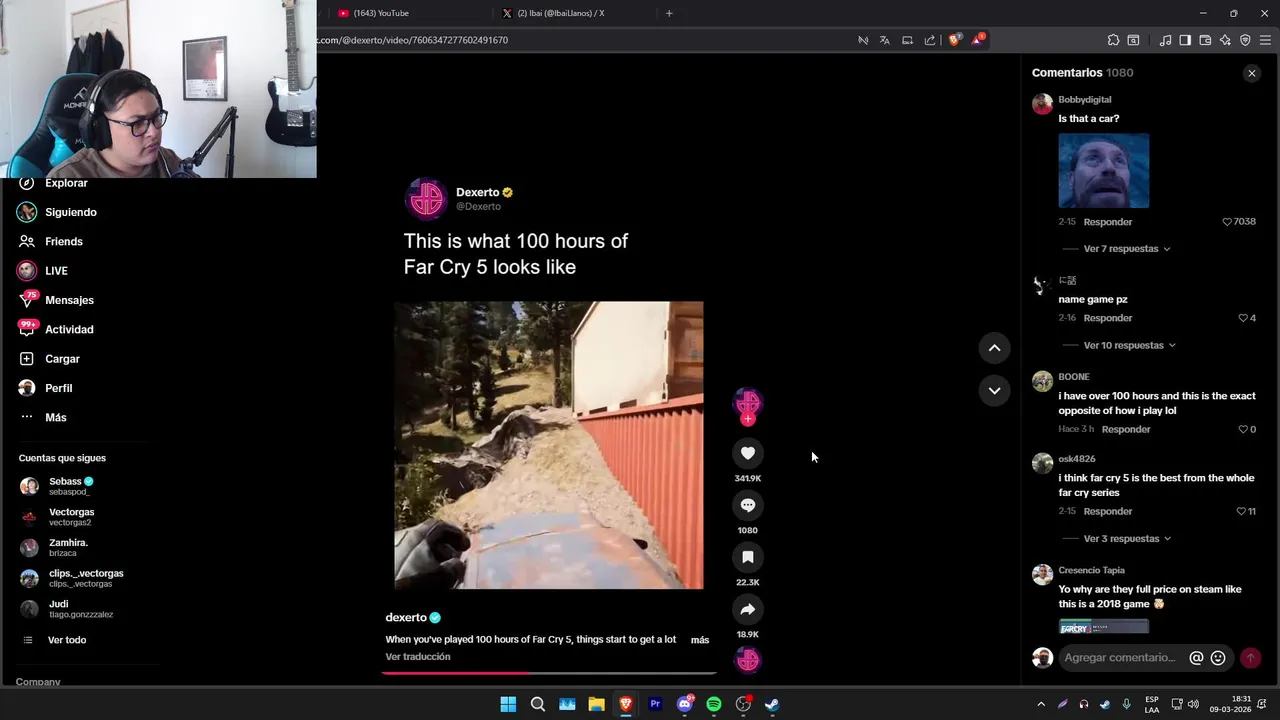Open Vectorgas followed account
Viewport: 1280px width, 720px height.
tap(71, 517)
